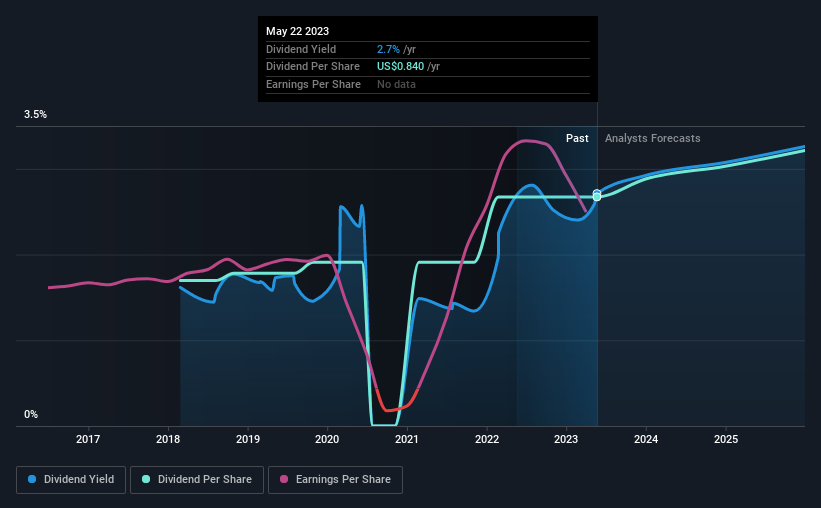This screenshot has width=821, height=508.
Task: Click the 0% y-axis label
Action: (31, 414)
